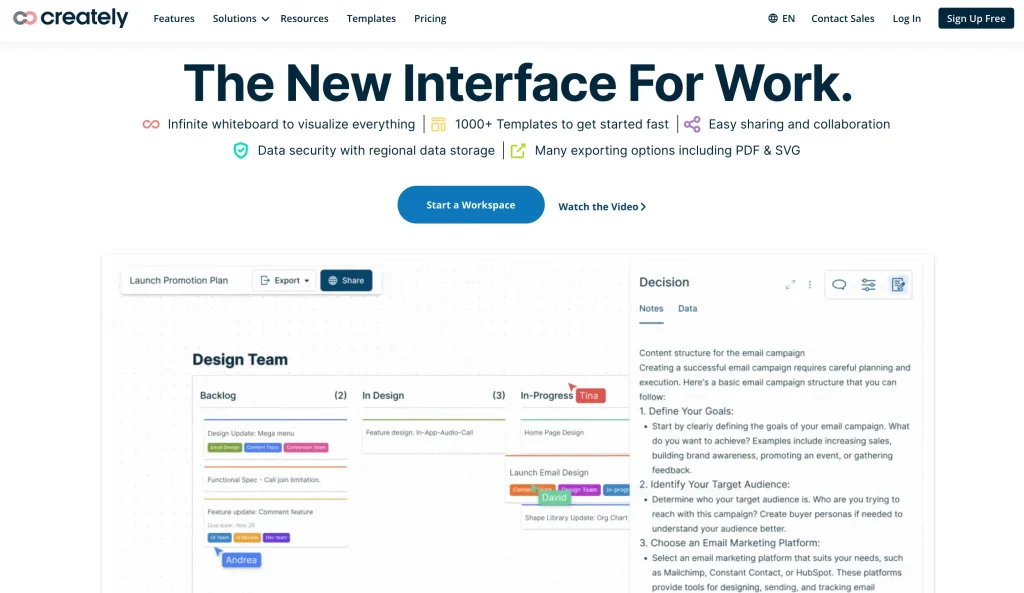Open the Export dropdown
The width and height of the screenshot is (1024, 593).
[284, 280]
